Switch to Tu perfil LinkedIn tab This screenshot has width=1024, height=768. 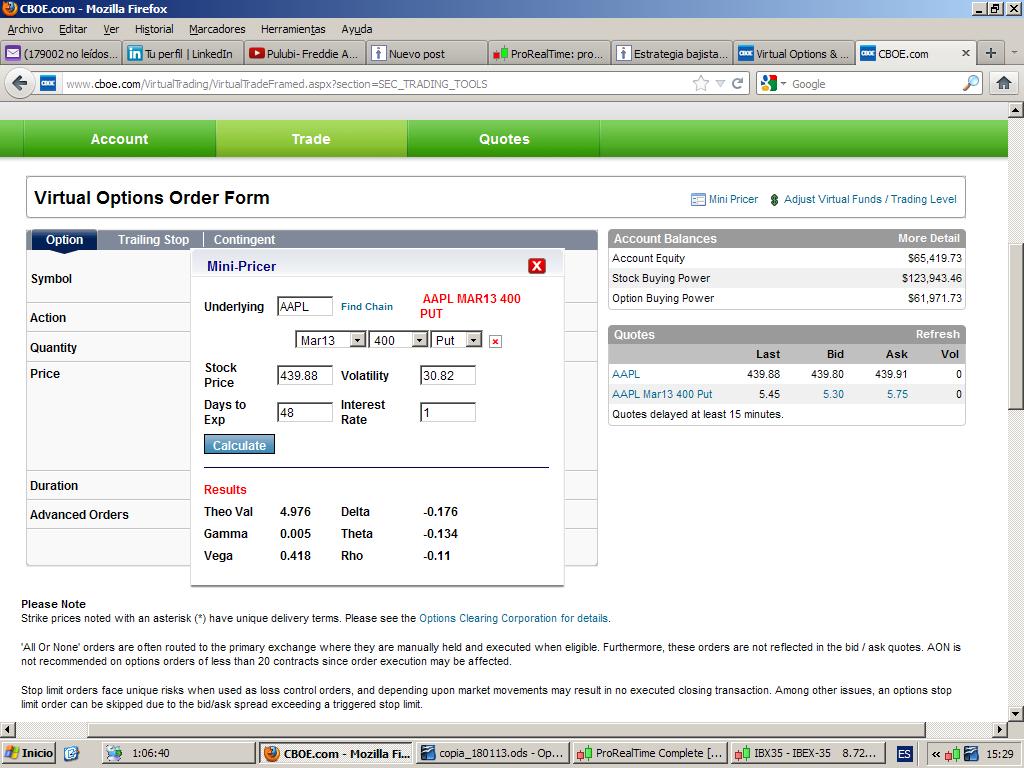coord(183,54)
